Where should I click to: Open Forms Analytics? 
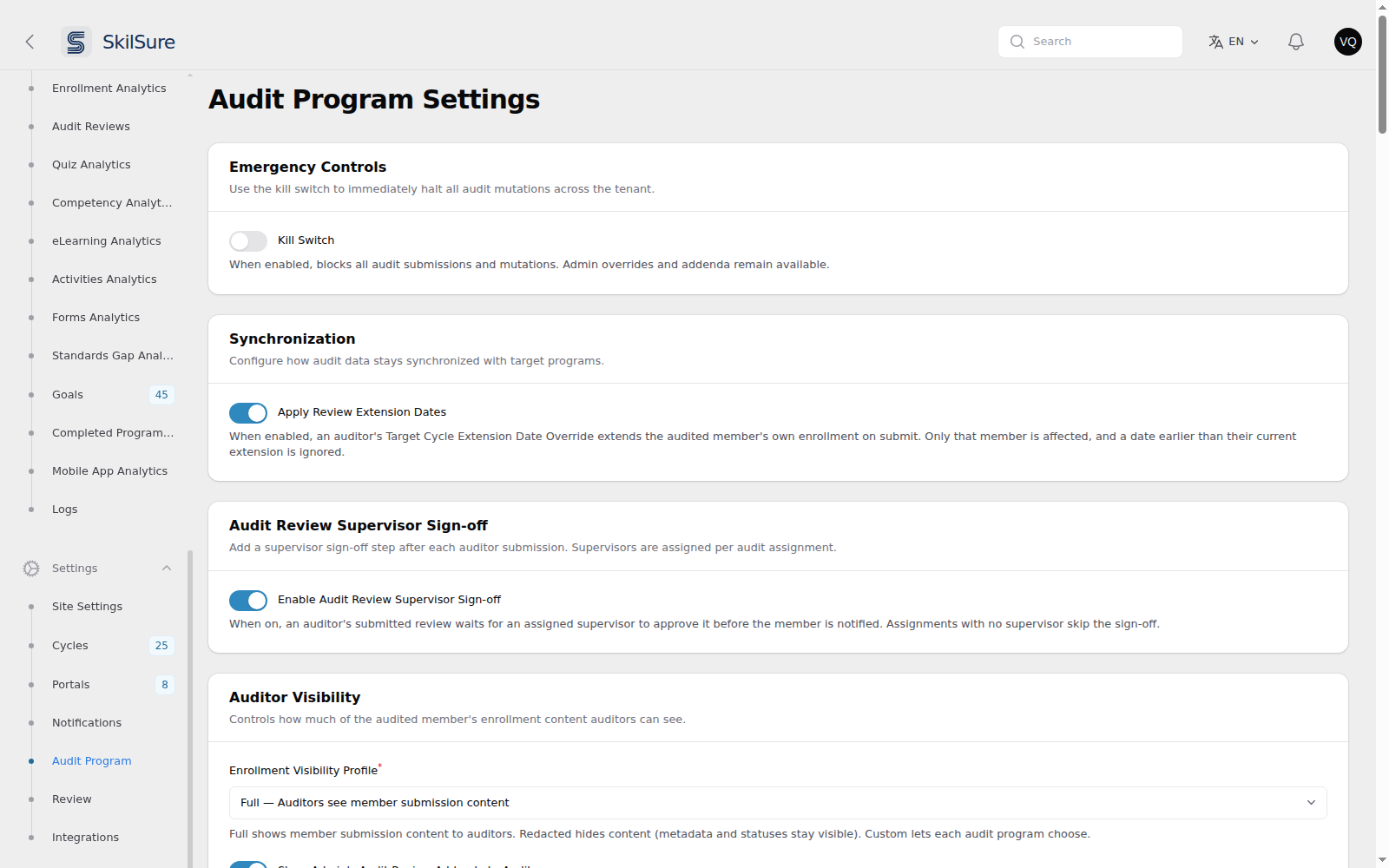pos(95,318)
